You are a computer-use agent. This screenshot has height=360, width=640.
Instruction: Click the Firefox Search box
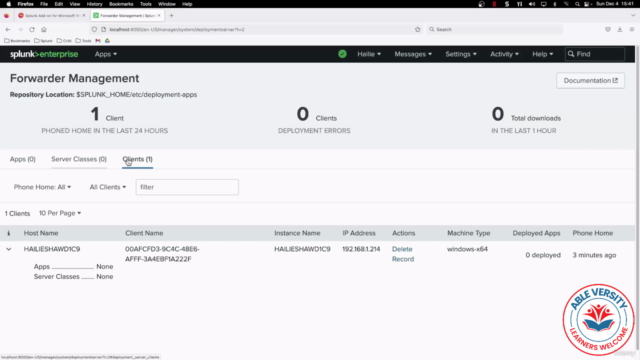(x=495, y=29)
